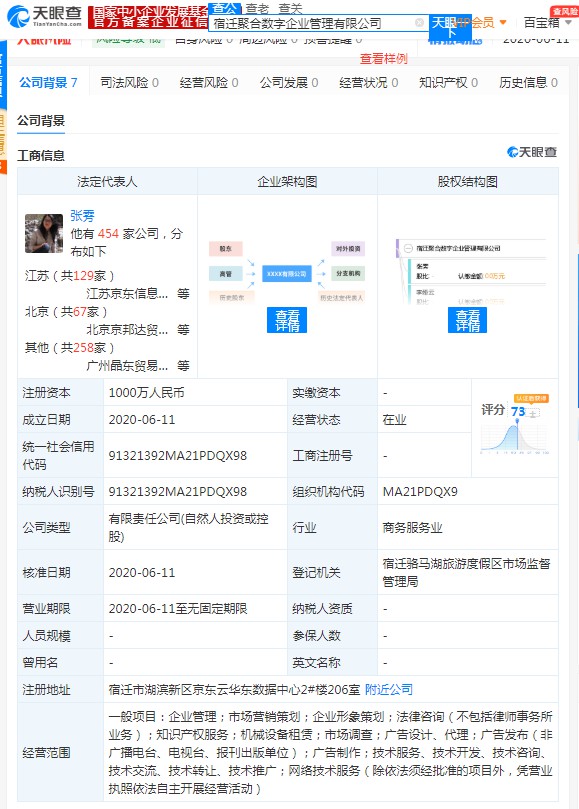This screenshot has width=579, height=809.
Task: Click the 股权结构图 diagram thumbnail
Action: click(x=470, y=271)
